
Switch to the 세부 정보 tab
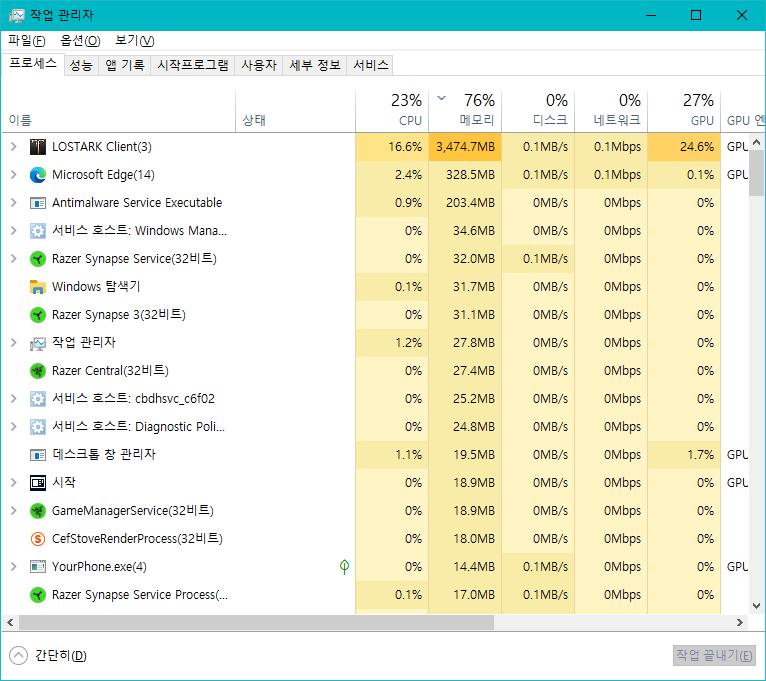click(x=315, y=65)
